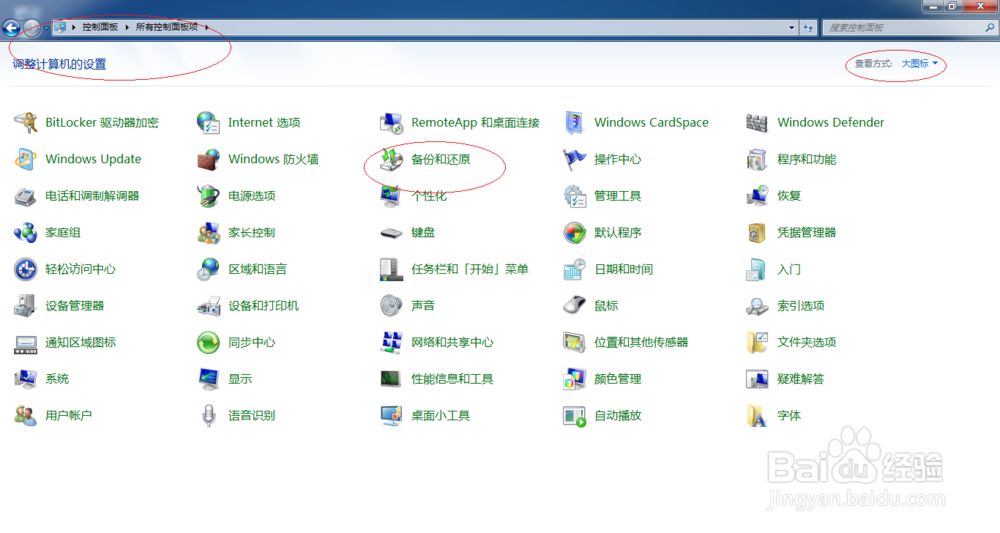Click the search magnifier icon

click(x=989, y=27)
